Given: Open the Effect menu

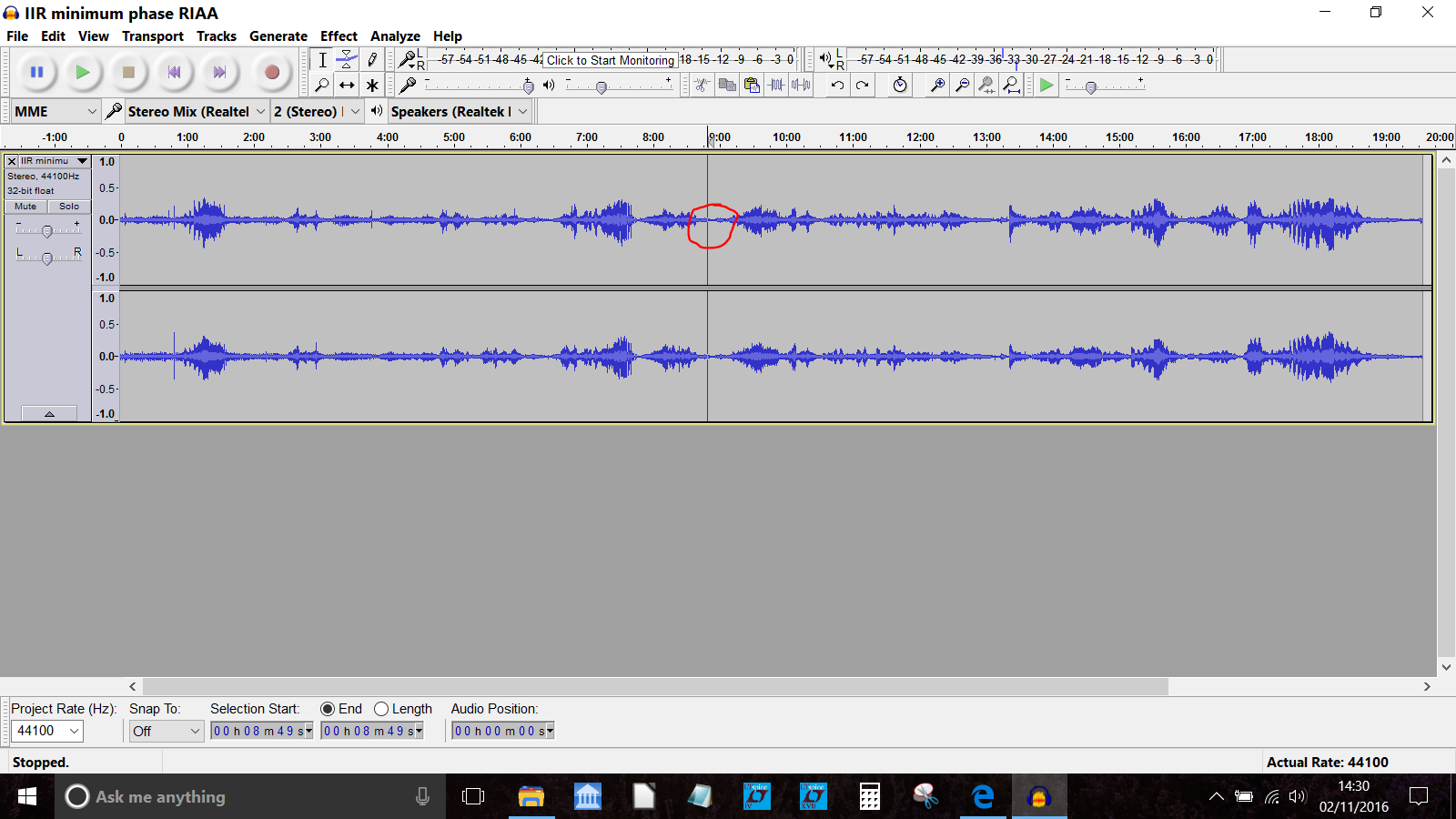Looking at the screenshot, I should pyautogui.click(x=339, y=36).
